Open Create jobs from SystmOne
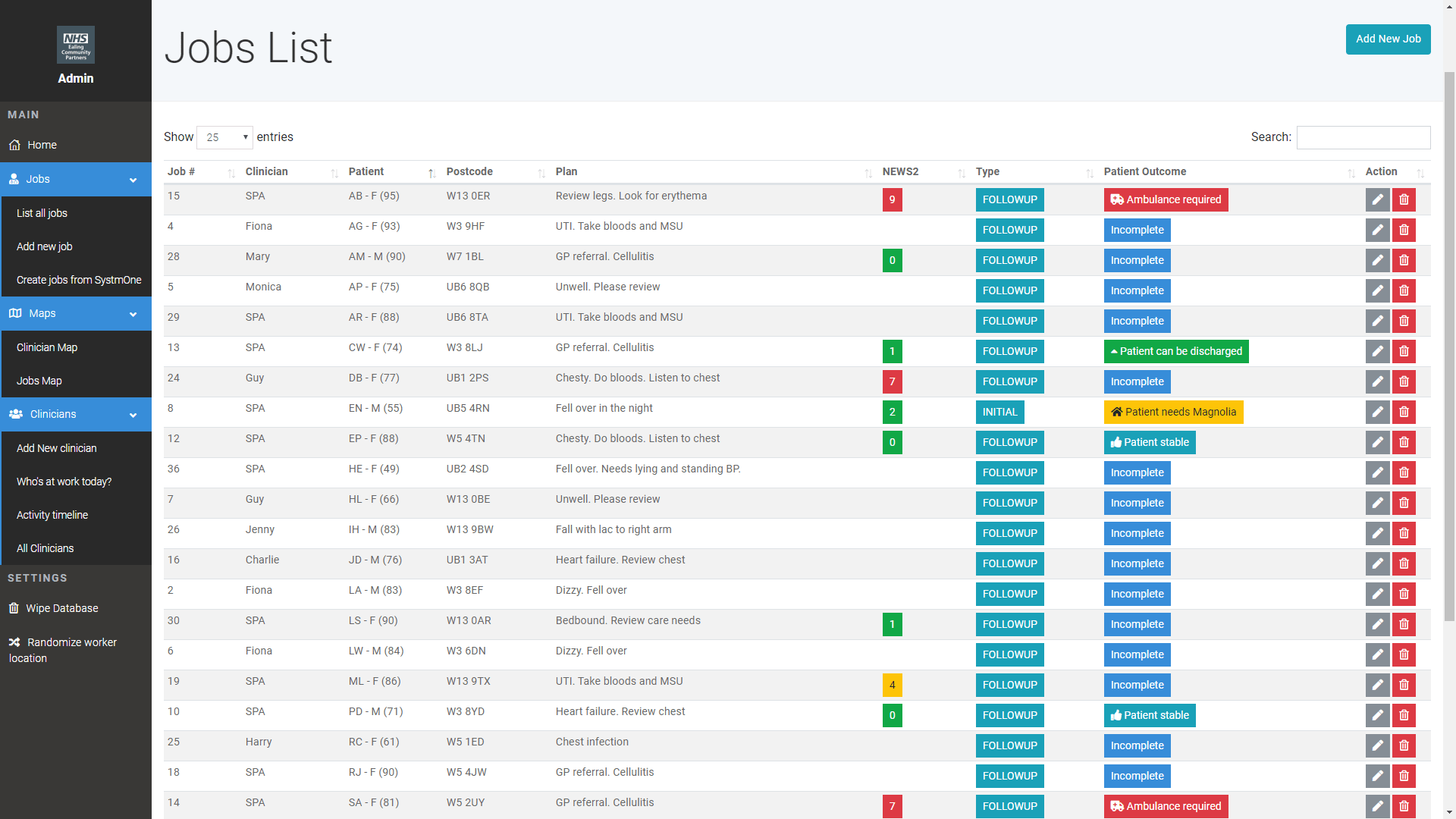Viewport: 1456px width, 819px height. [79, 280]
